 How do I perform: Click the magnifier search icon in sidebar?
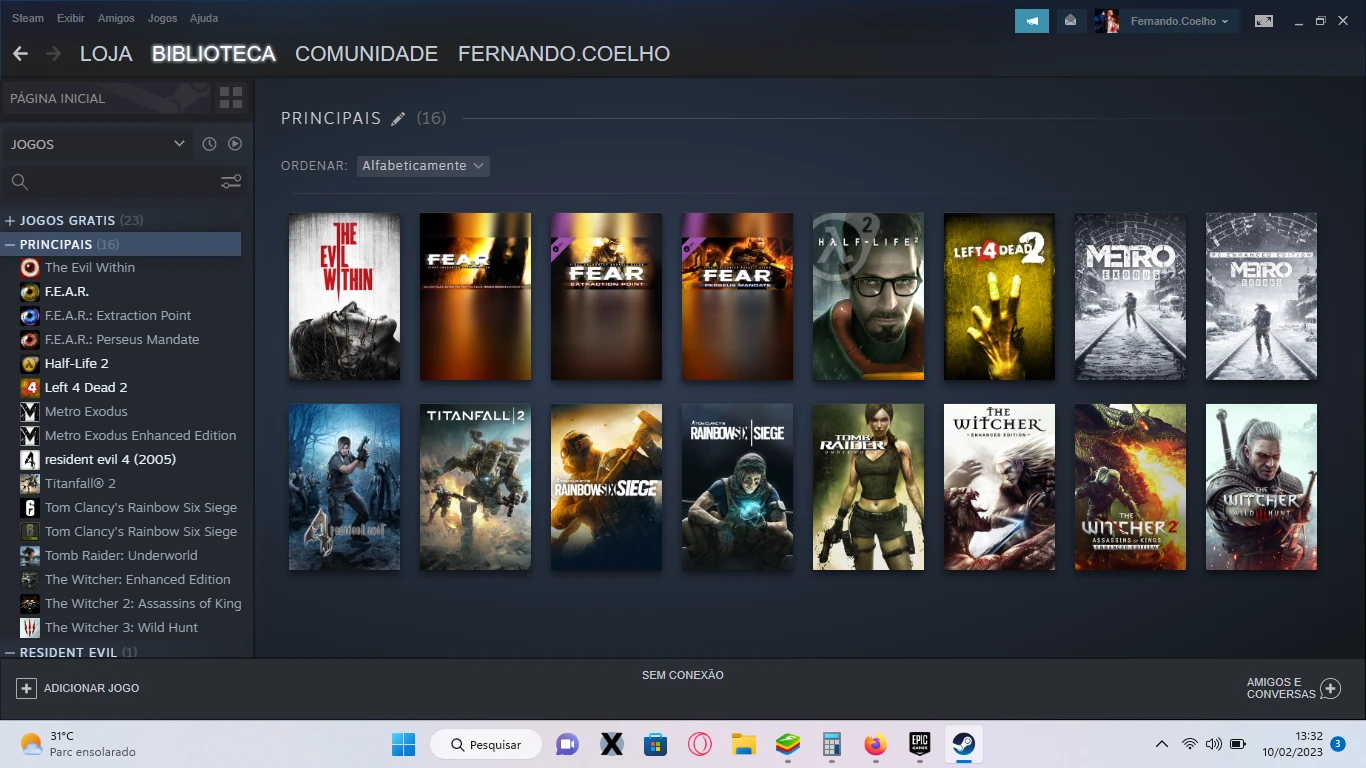point(19,182)
